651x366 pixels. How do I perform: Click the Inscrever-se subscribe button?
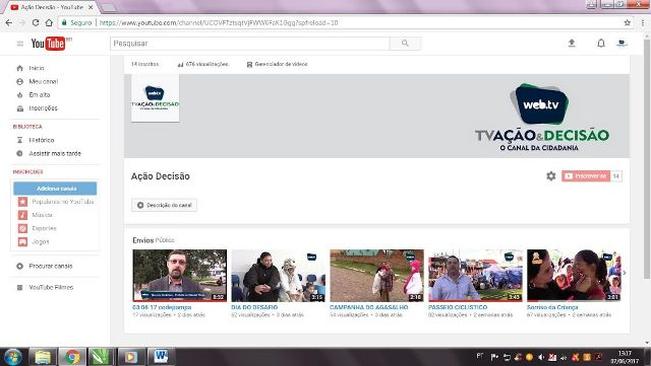586,176
